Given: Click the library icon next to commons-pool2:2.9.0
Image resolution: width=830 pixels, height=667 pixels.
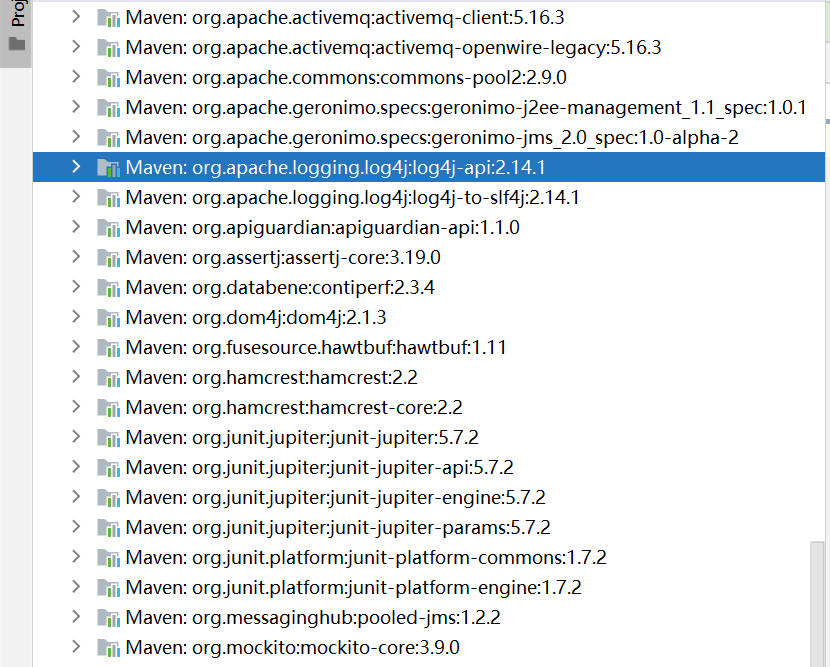Looking at the screenshot, I should point(108,77).
